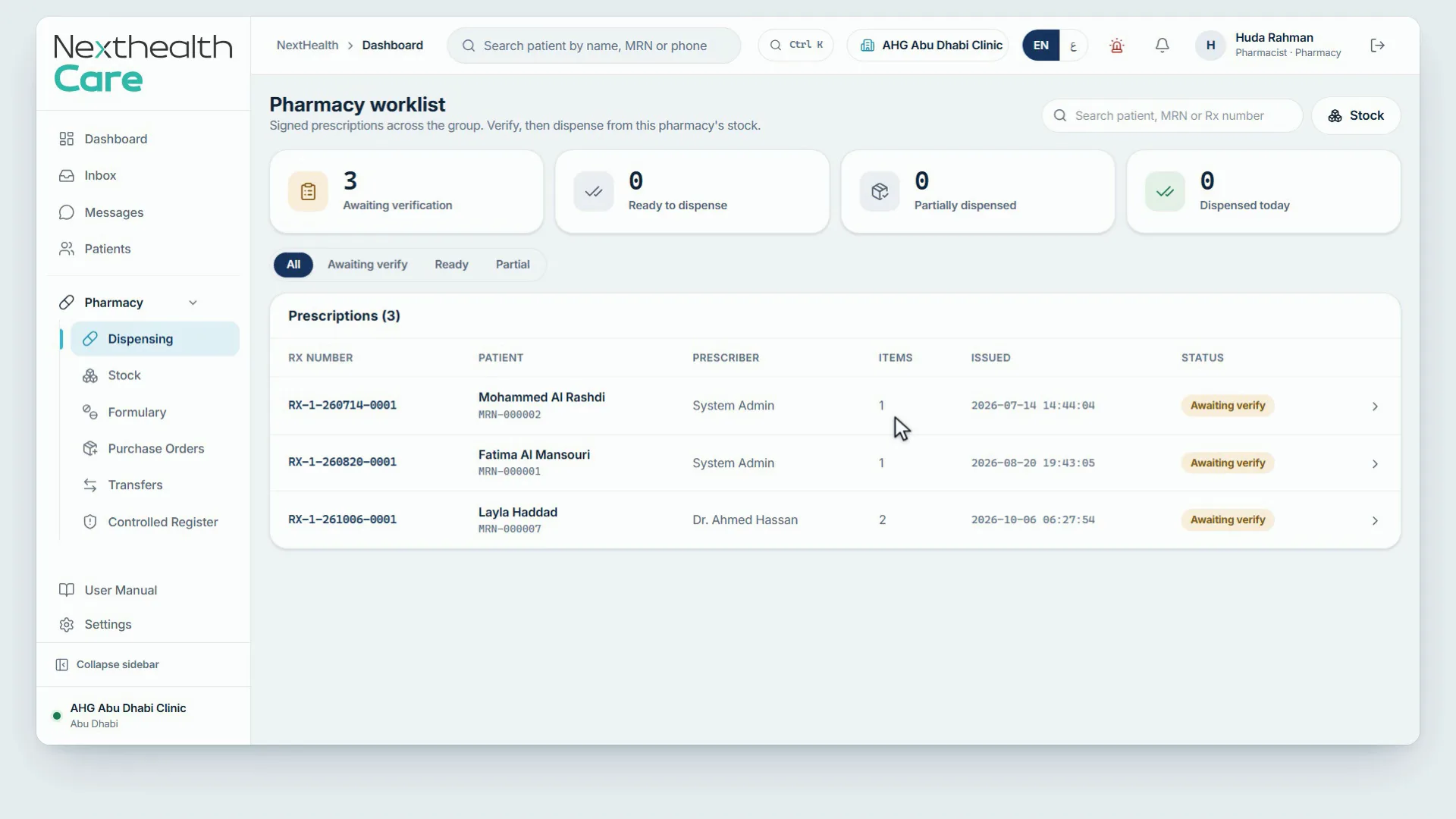The height and width of the screenshot is (819, 1456).
Task: Expand row RX-1-260820-0001 chevron
Action: click(x=1375, y=463)
